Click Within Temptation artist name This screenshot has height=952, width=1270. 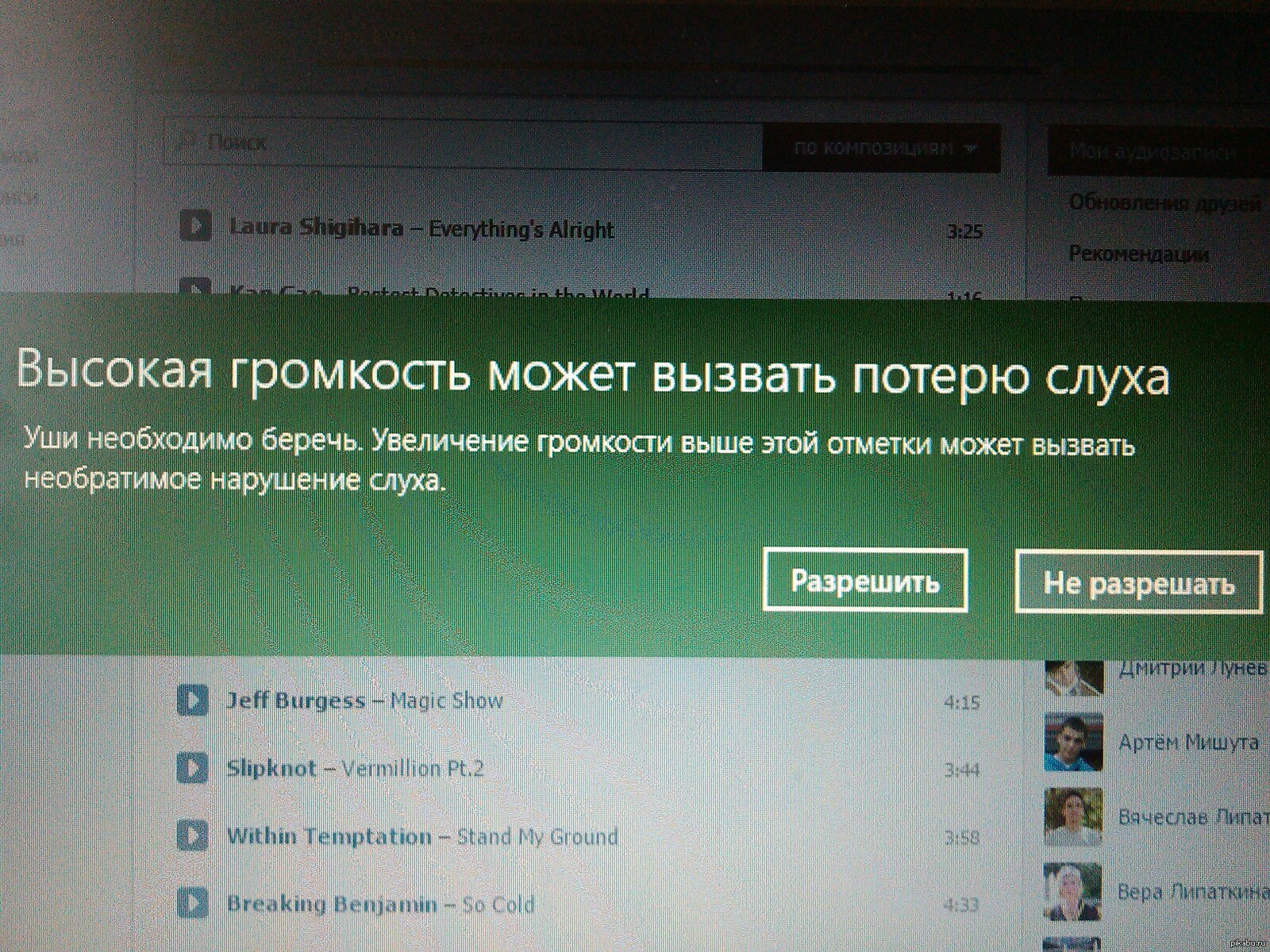click(329, 836)
